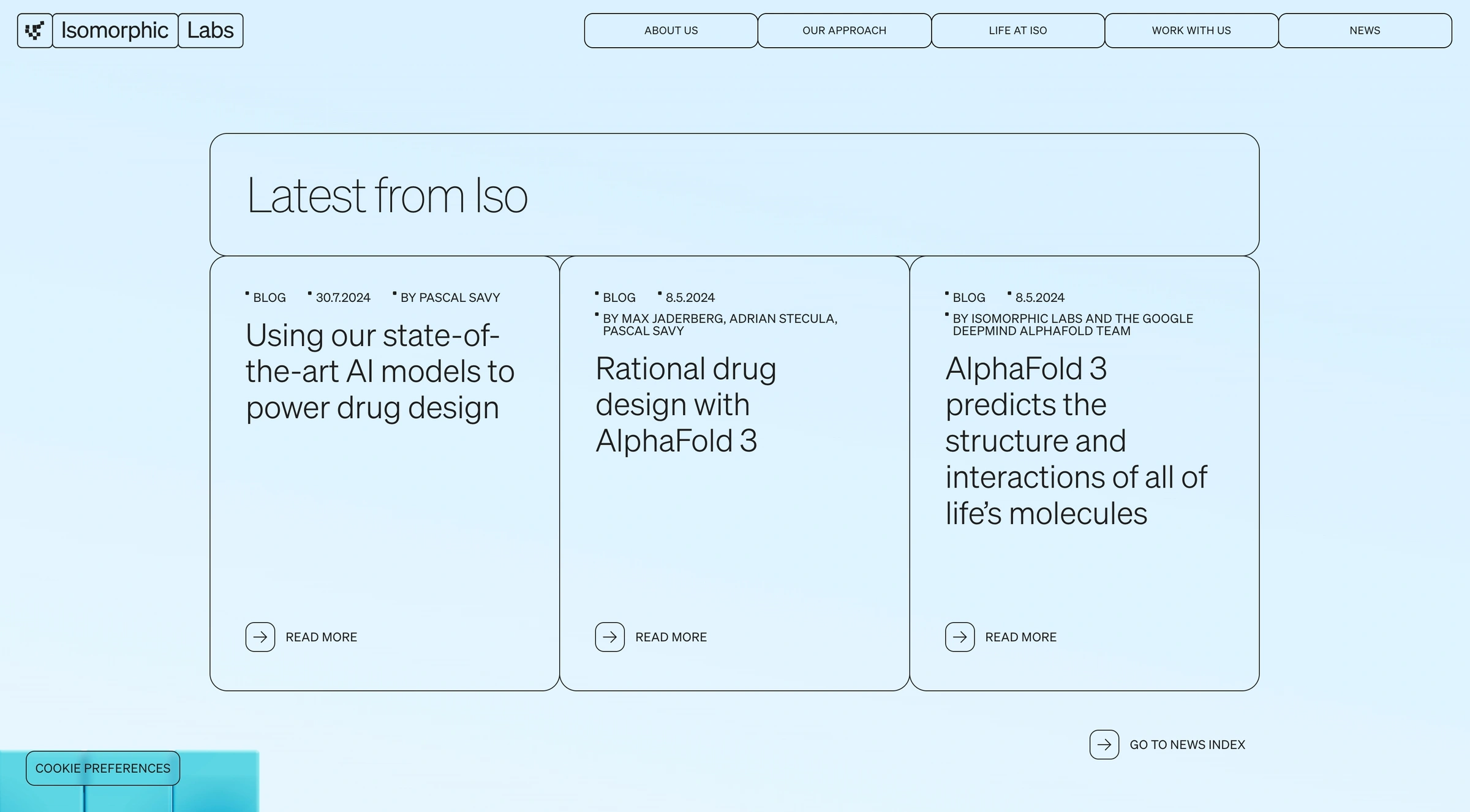Click Blog tag on AlphaFold 3 predicts post
Screen dimensions: 1470x812
(x=969, y=298)
